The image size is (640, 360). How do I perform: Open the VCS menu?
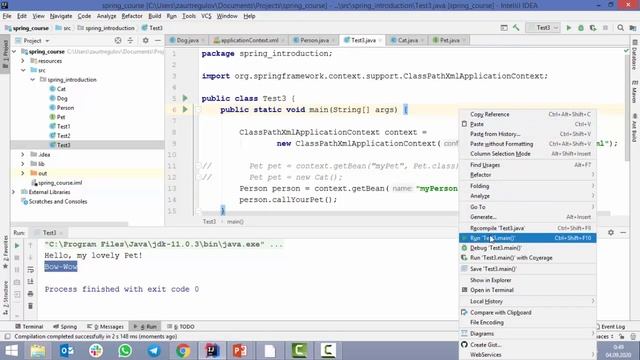[x=206, y=16]
